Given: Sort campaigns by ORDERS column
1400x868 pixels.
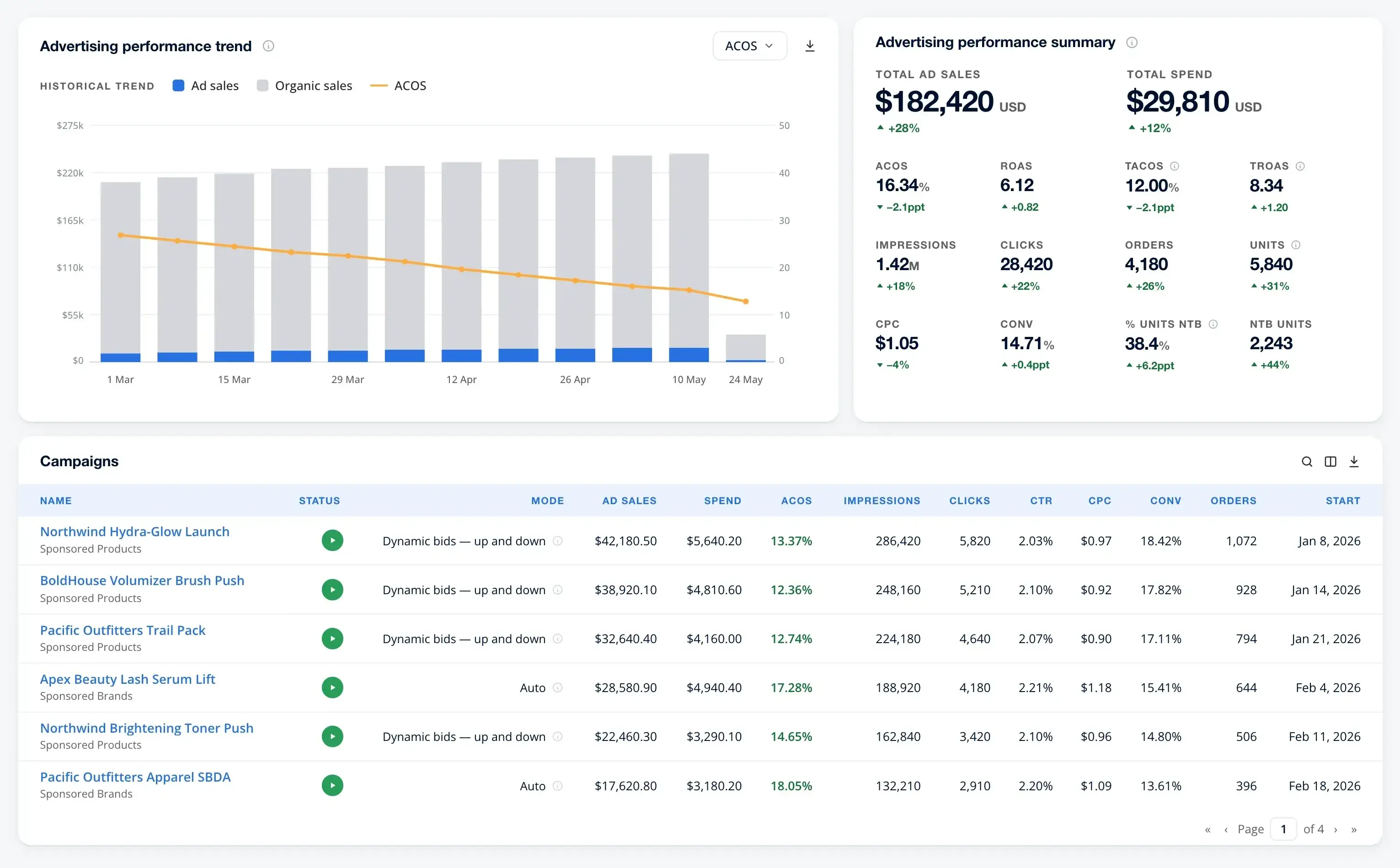Looking at the screenshot, I should [x=1234, y=501].
